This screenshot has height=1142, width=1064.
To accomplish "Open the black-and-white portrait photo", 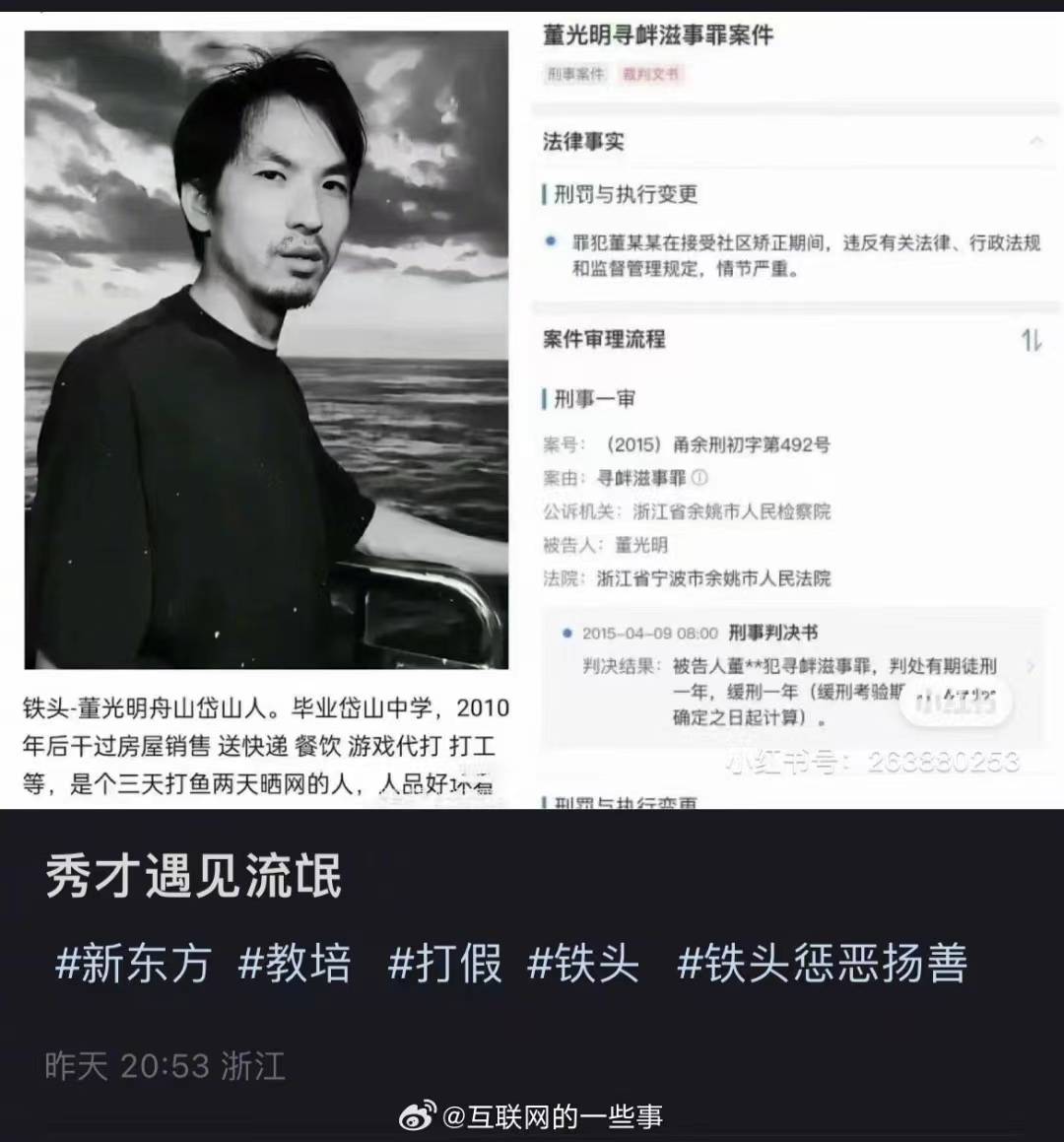I will 267,350.
